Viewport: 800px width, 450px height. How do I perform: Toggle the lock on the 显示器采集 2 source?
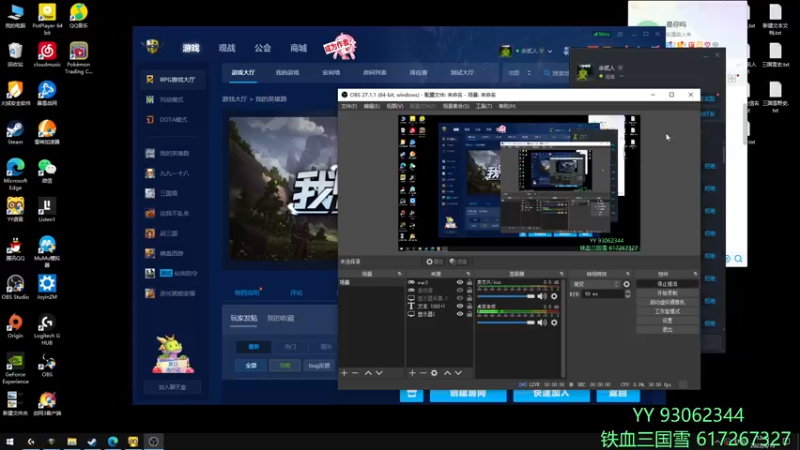point(469,298)
